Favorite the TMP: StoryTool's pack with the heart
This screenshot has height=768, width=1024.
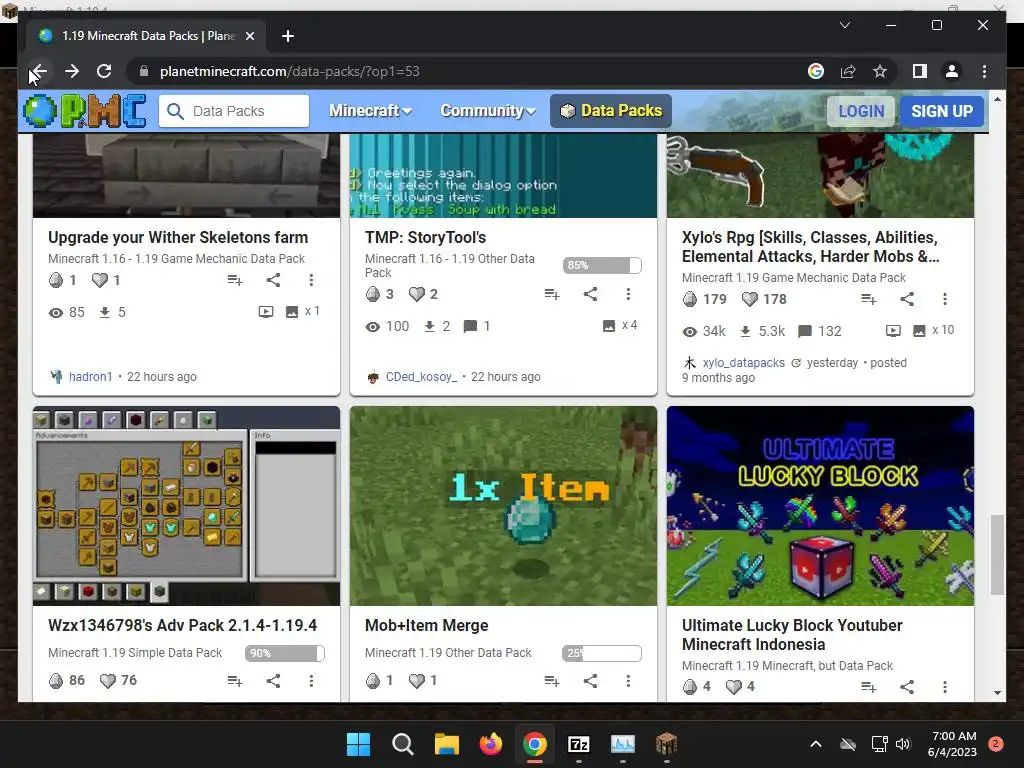pyautogui.click(x=417, y=294)
